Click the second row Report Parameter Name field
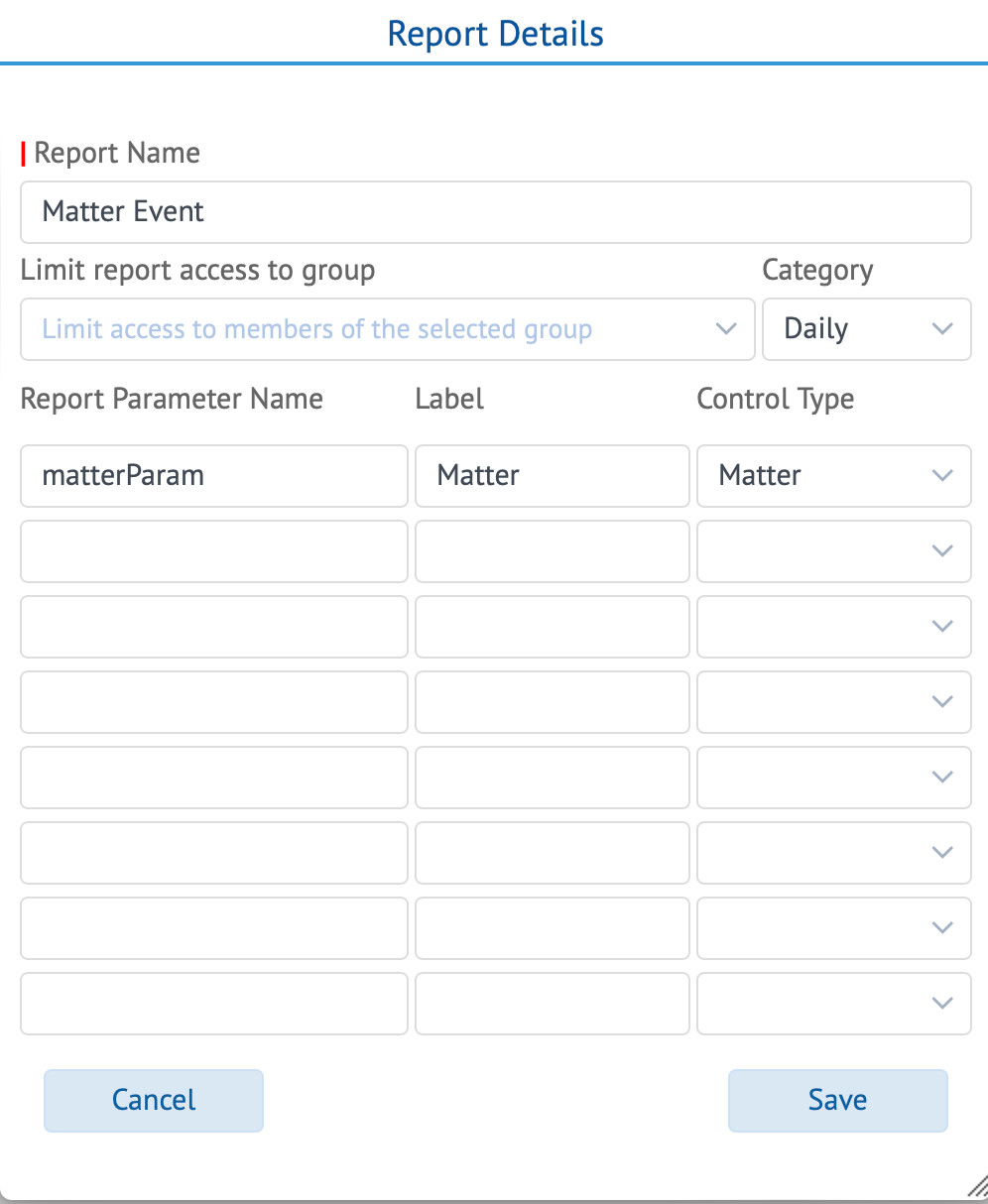988x1204 pixels. 214,551
